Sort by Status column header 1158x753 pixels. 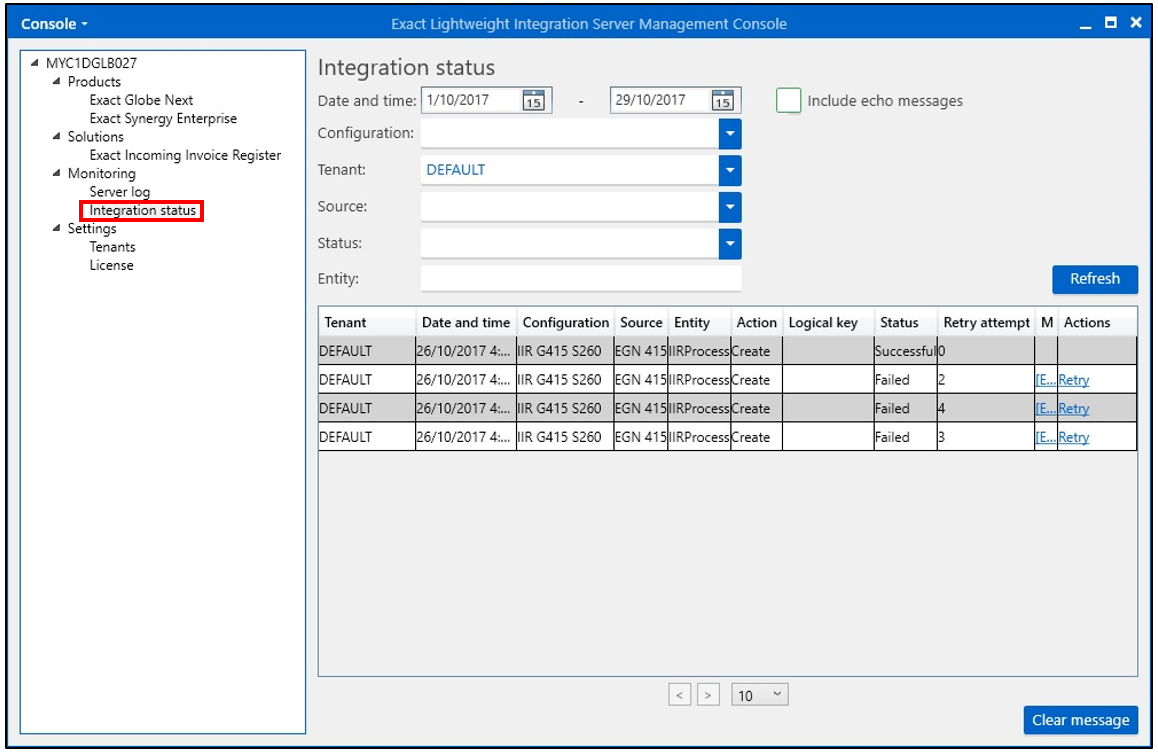coord(905,323)
